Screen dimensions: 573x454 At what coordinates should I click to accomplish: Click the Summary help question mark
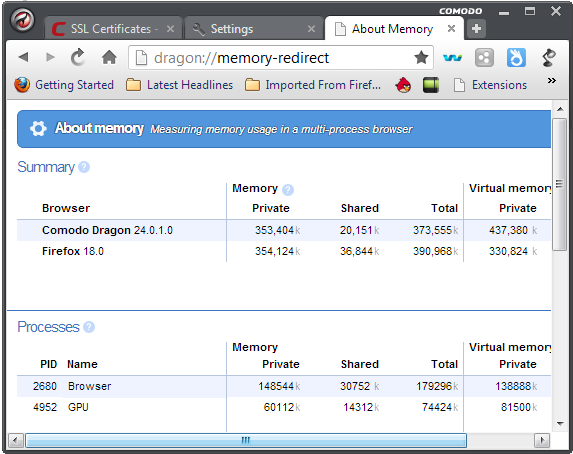pyautogui.click(x=84, y=167)
